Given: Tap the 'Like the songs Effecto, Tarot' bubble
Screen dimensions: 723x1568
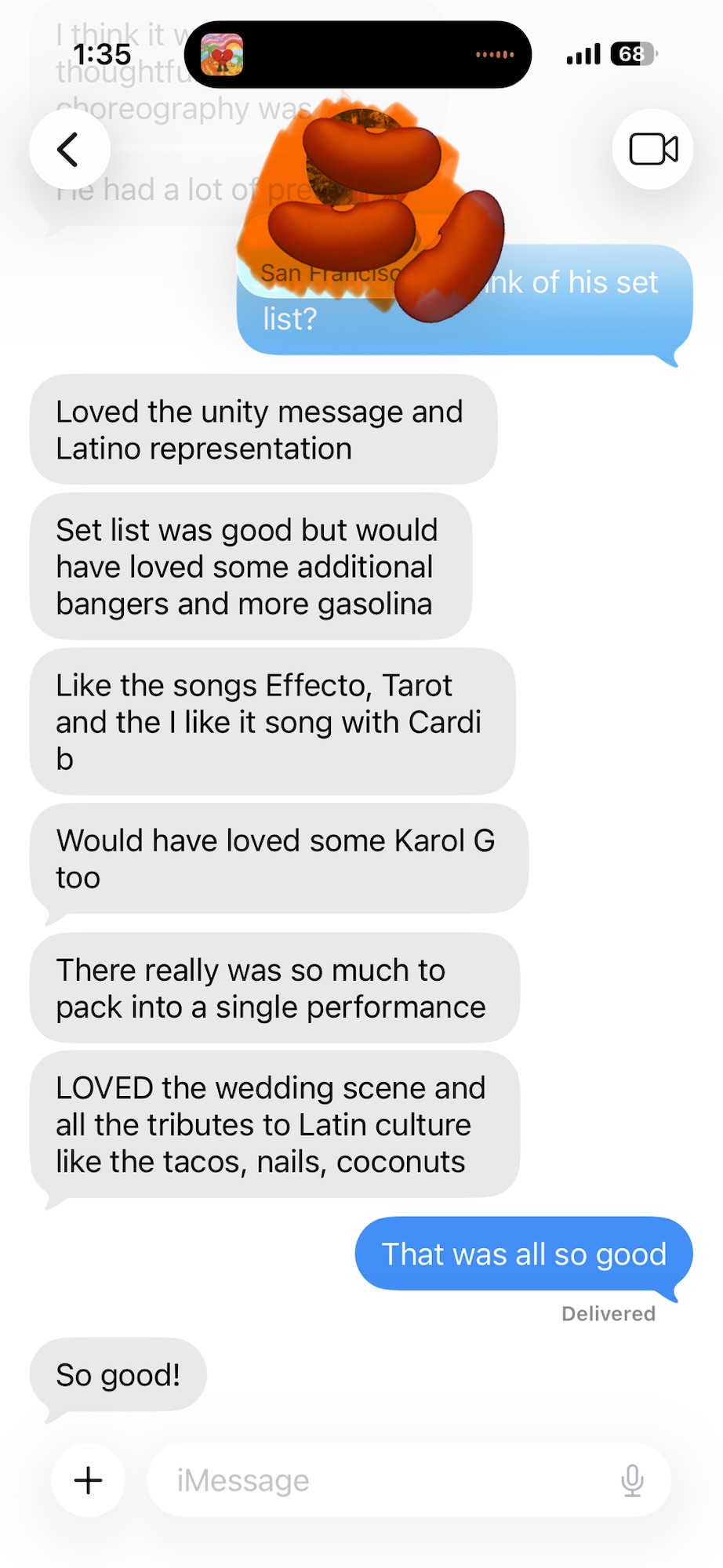Looking at the screenshot, I should [272, 721].
